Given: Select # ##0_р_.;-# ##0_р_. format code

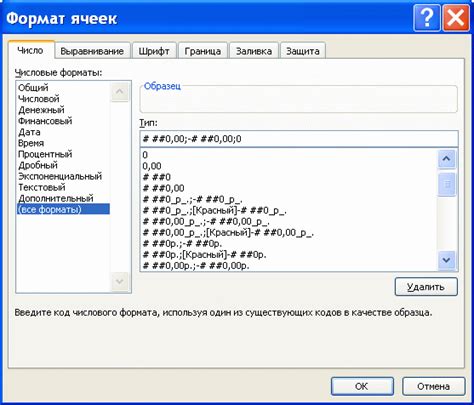Looking at the screenshot, I should pos(289,199).
